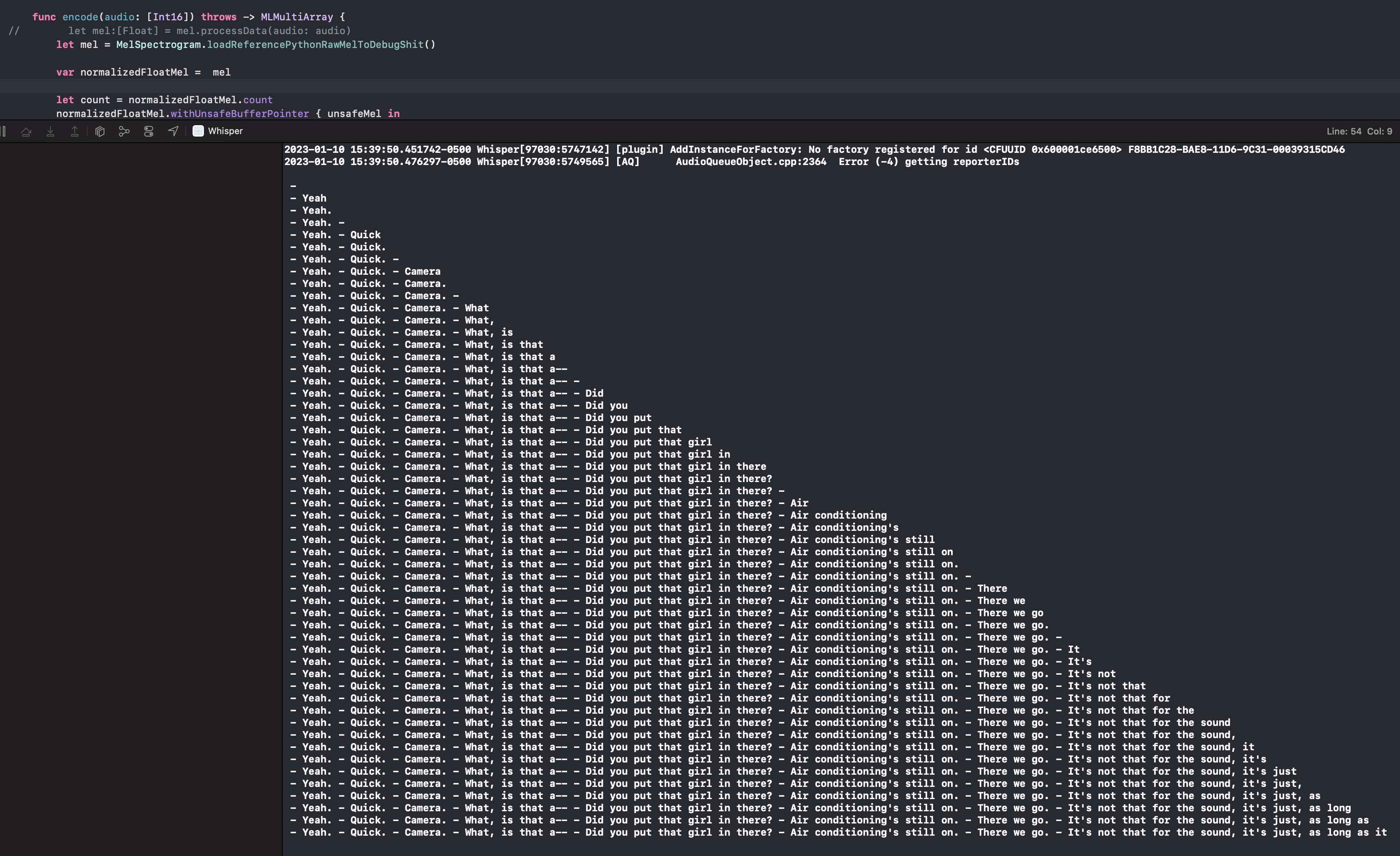This screenshot has width=1400, height=856.
Task: Select the Whisper process in debug bar
Action: point(225,131)
